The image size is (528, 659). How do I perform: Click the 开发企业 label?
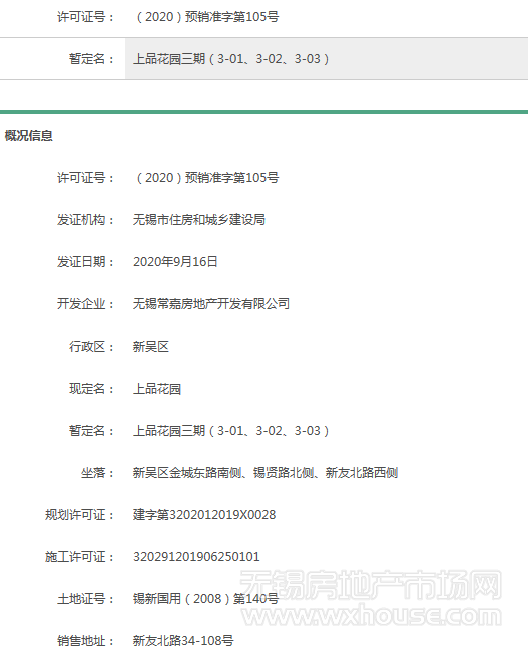[x=85, y=304]
